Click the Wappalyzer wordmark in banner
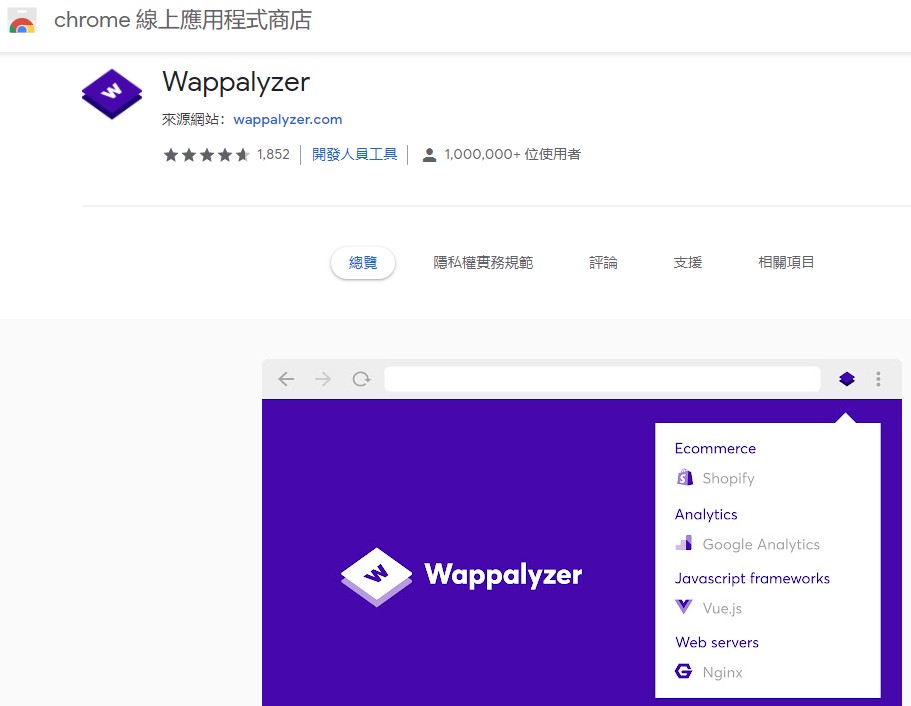Screen dimensions: 911x706 pos(503,575)
